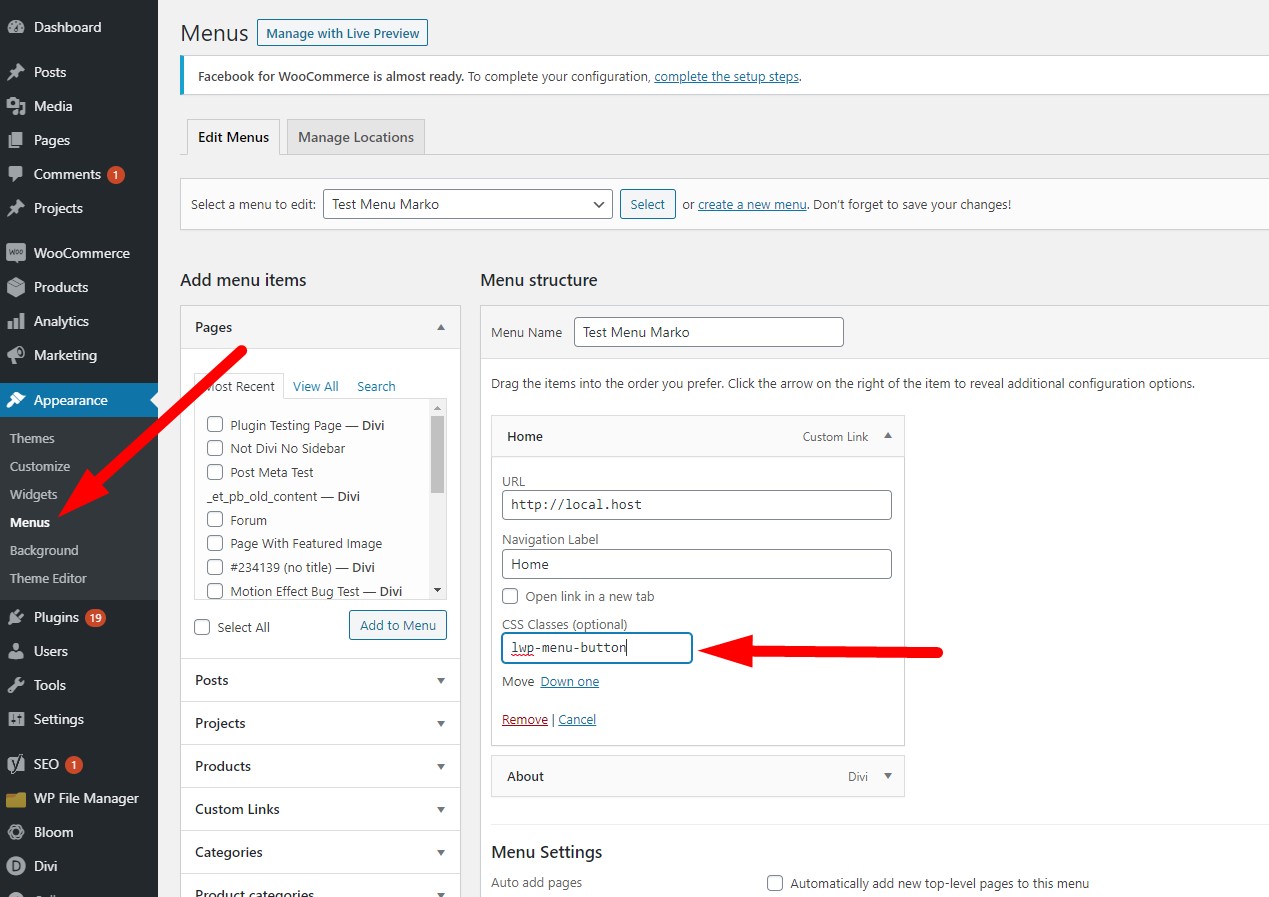Click the Yoast SEO icon
The image size is (1269, 897).
click(16, 764)
